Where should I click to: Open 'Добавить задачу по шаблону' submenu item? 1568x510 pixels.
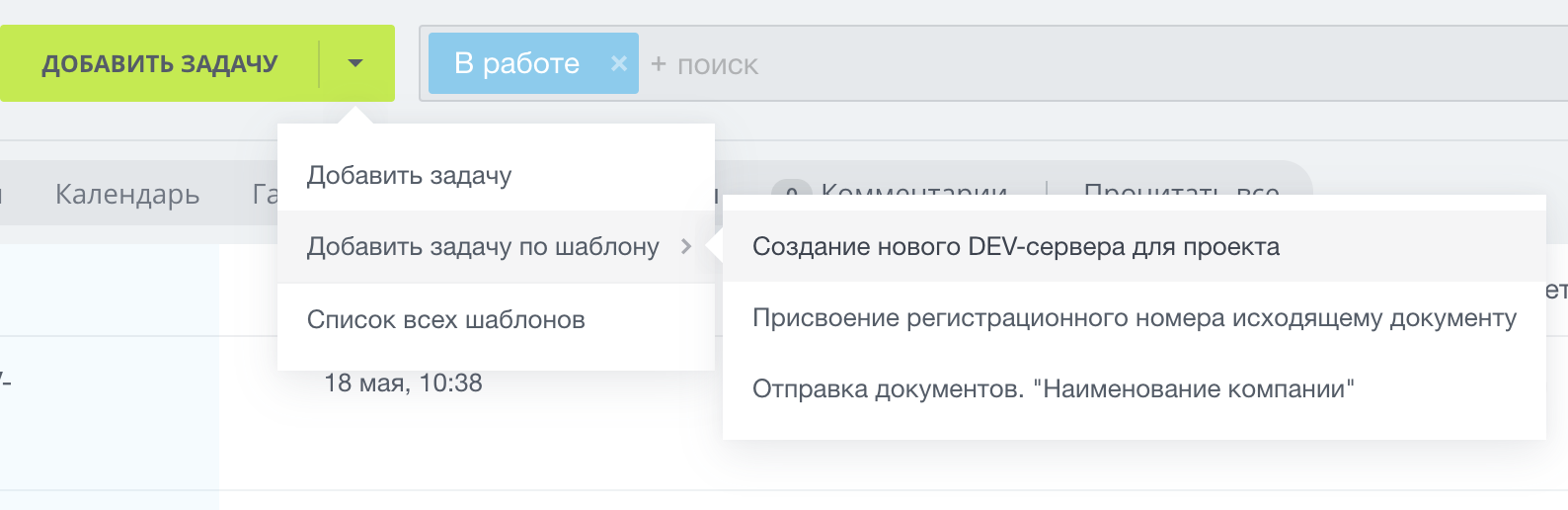pyautogui.click(x=483, y=246)
